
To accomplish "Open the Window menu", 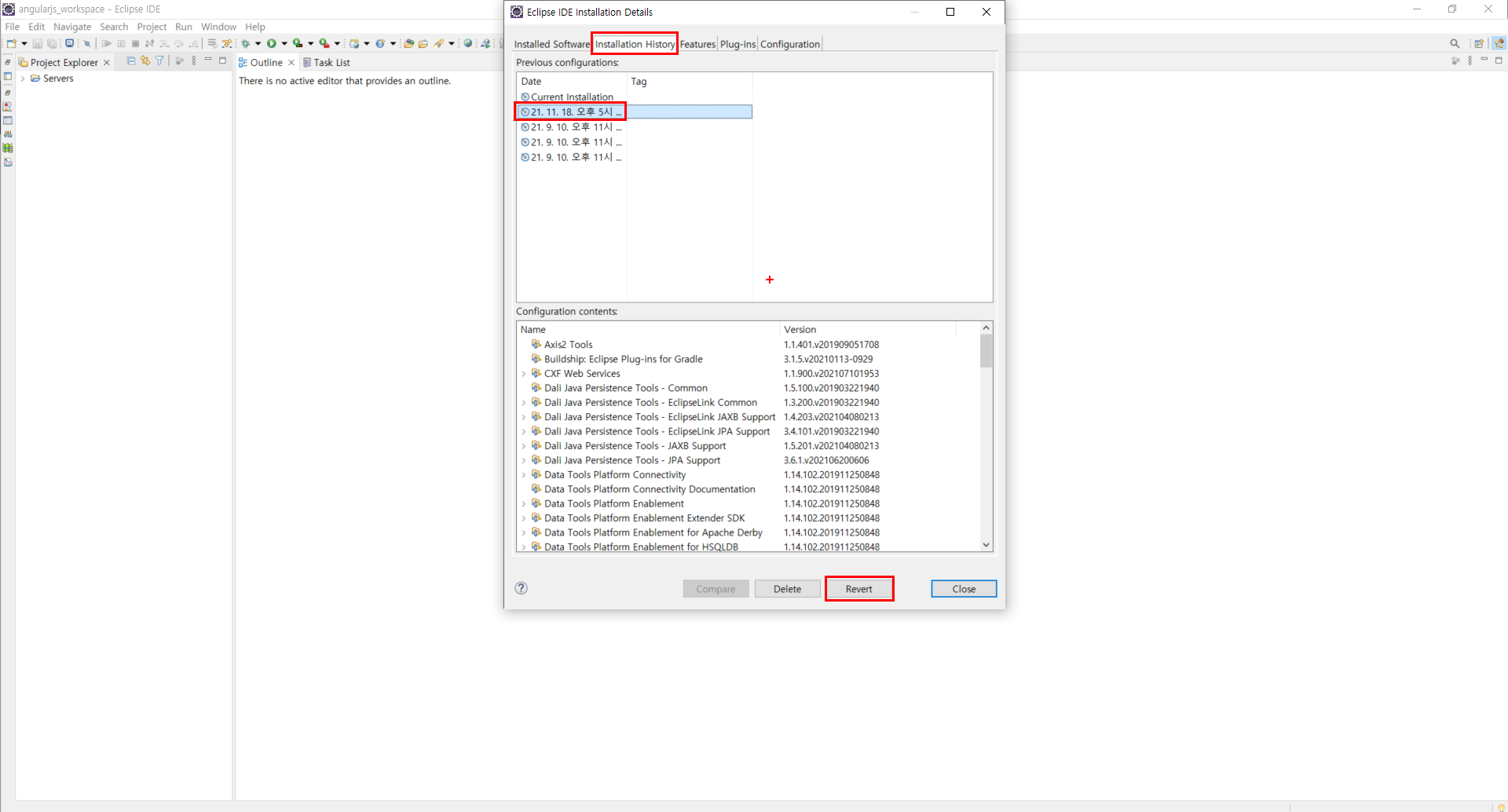I will click(218, 27).
